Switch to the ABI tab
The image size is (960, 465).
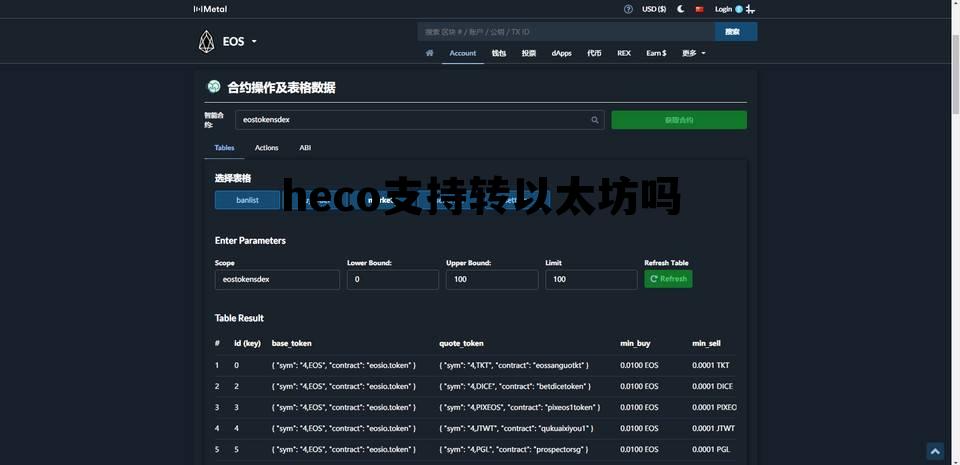[x=305, y=148]
